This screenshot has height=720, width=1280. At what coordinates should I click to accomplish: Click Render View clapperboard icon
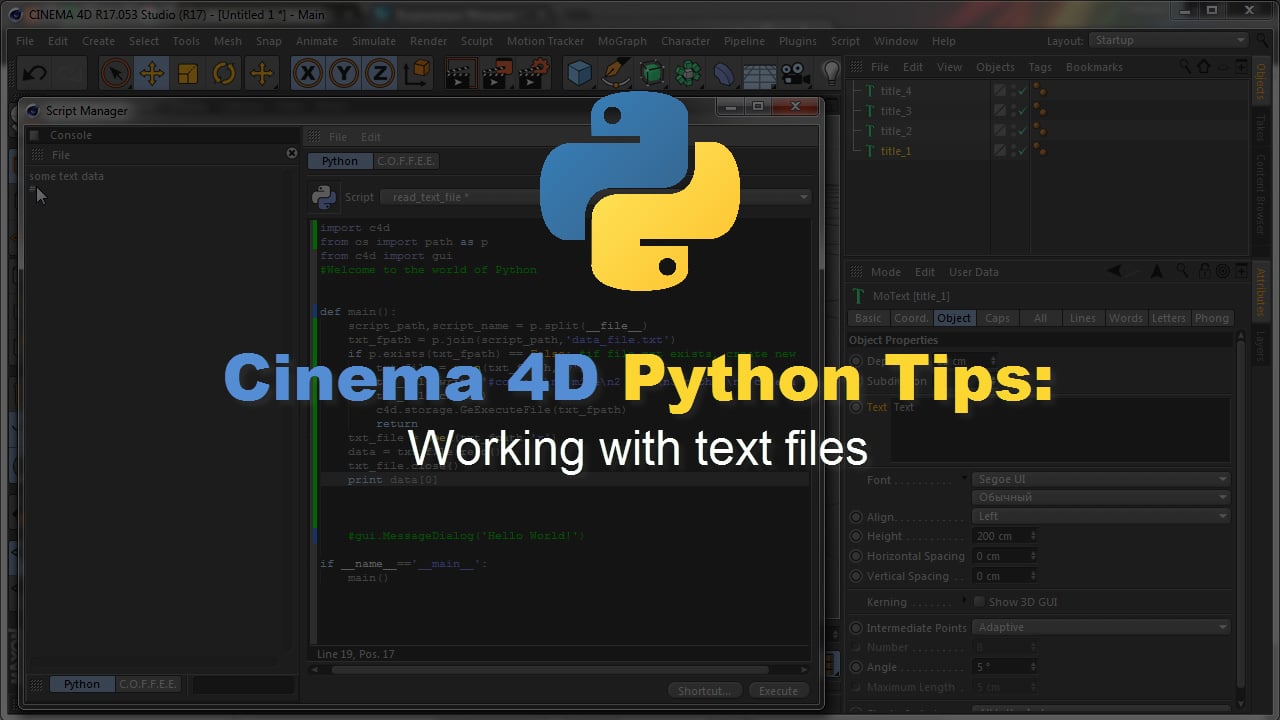tap(460, 73)
